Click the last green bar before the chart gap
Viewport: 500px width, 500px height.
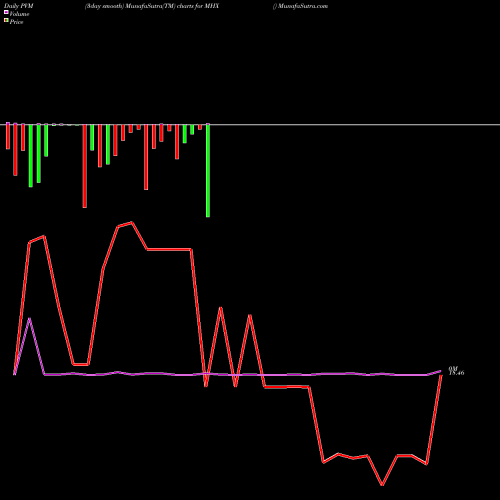[x=208, y=171]
